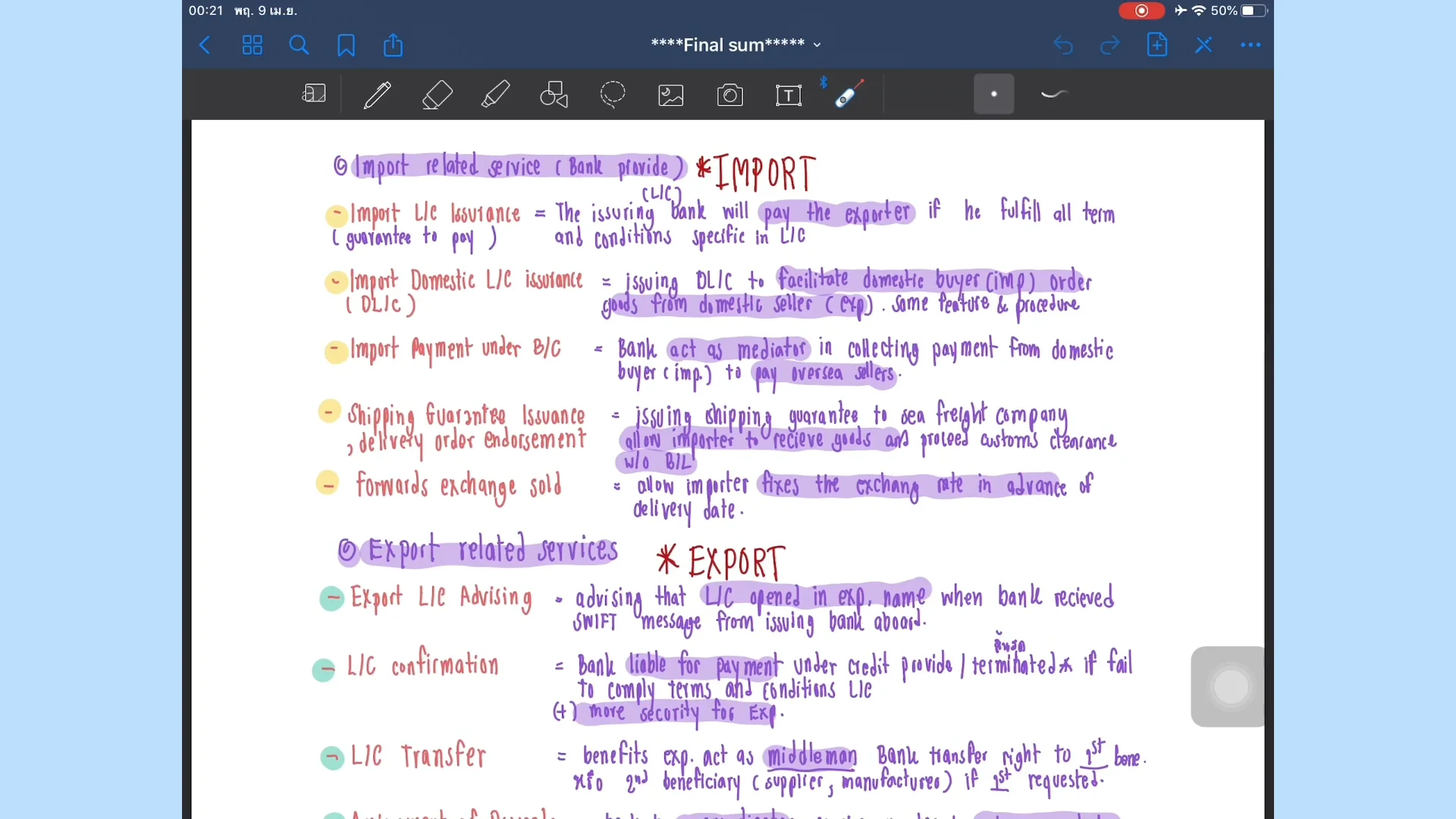Add a new page to notebook
Image resolution: width=1456 pixels, height=819 pixels.
1156,45
